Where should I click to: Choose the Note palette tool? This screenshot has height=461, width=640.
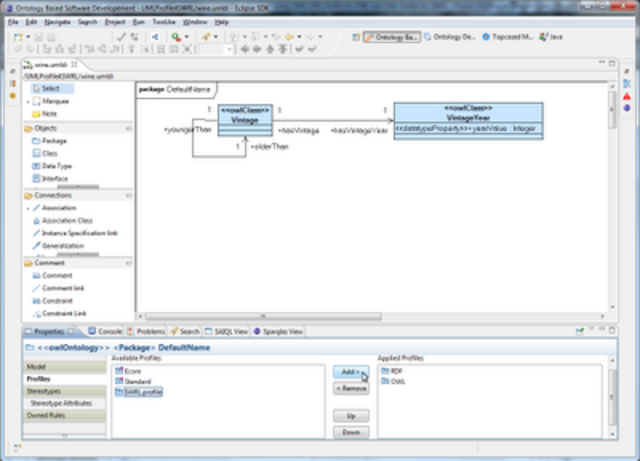tap(45, 114)
